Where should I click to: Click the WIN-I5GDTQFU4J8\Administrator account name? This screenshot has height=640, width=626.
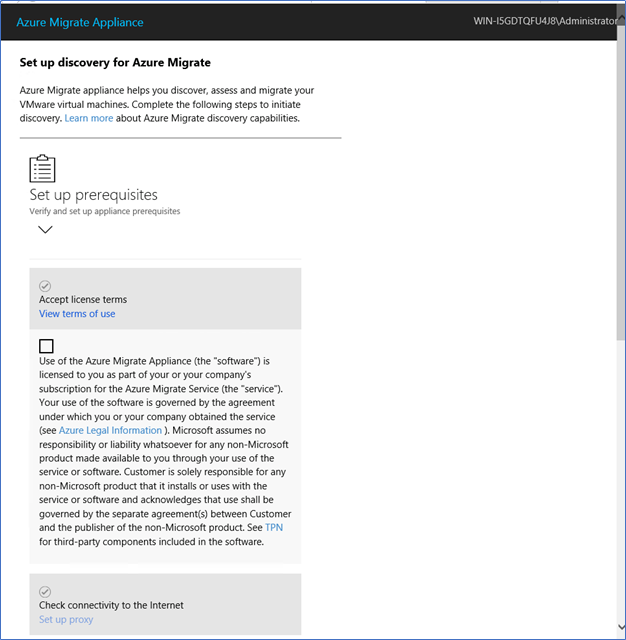545,21
